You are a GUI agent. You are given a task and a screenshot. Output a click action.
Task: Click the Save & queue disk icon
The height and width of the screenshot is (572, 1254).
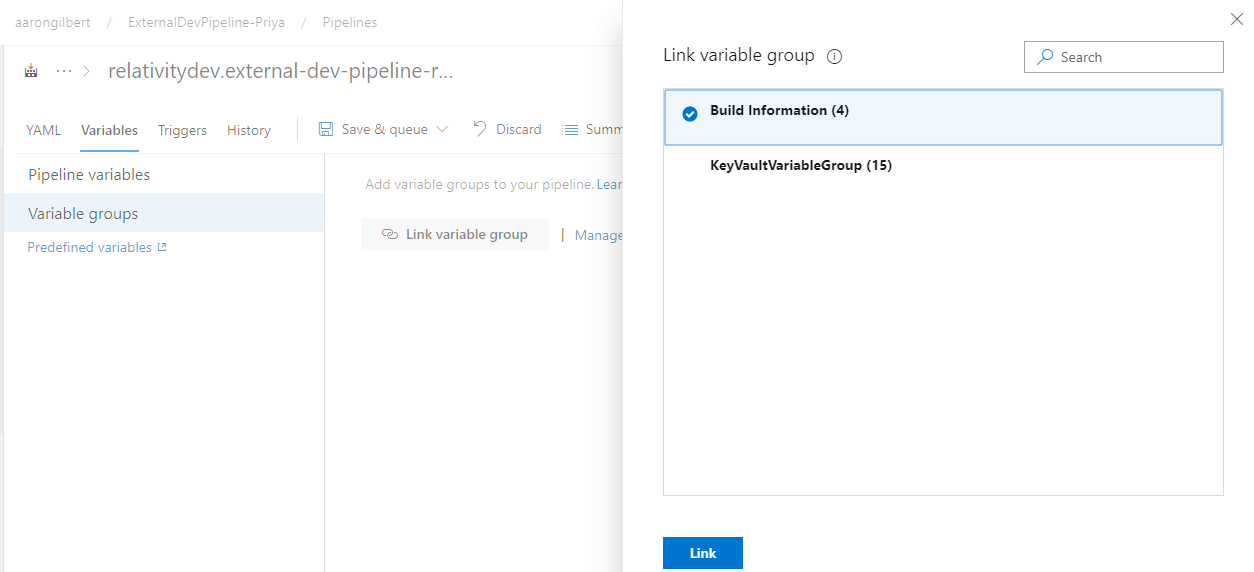[326, 129]
